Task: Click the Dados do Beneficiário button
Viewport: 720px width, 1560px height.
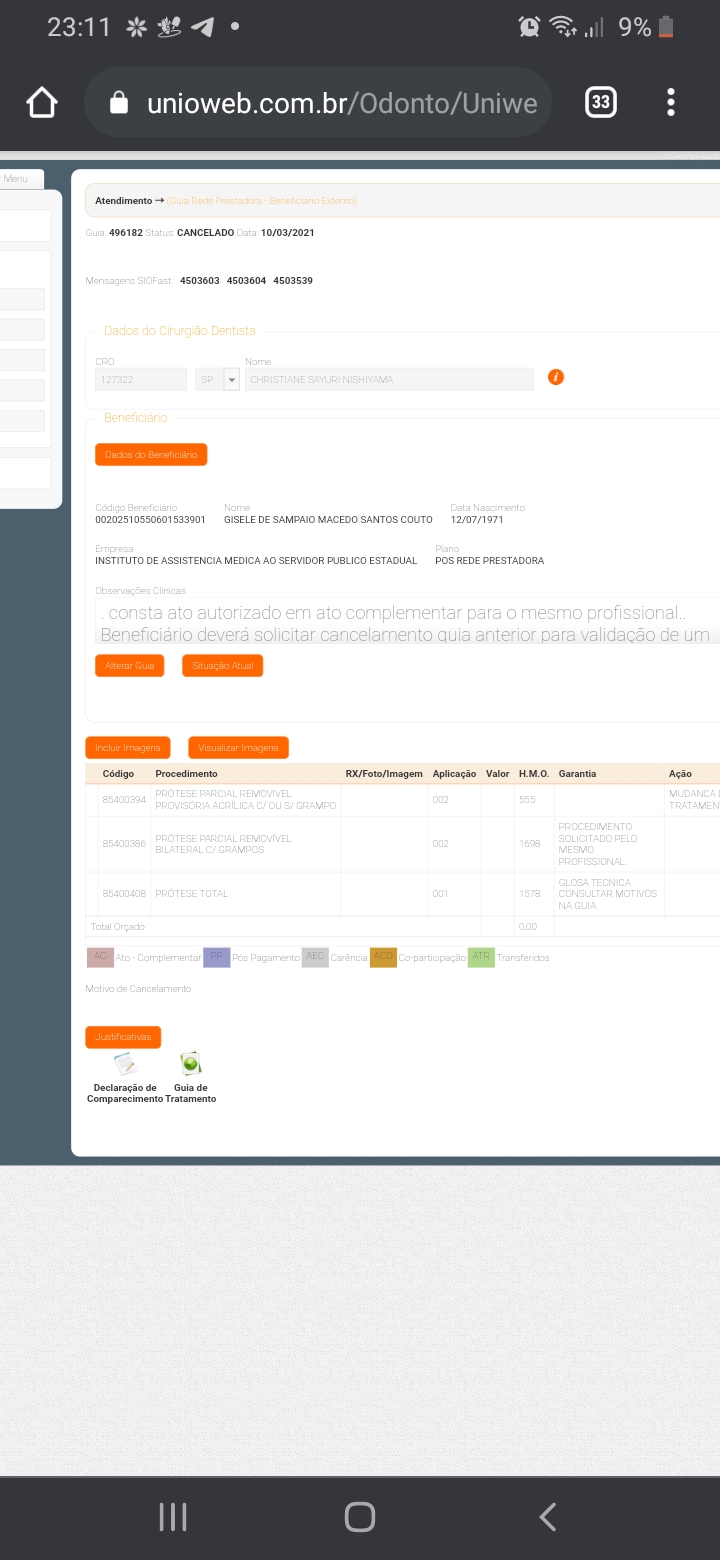Action: 151,454
